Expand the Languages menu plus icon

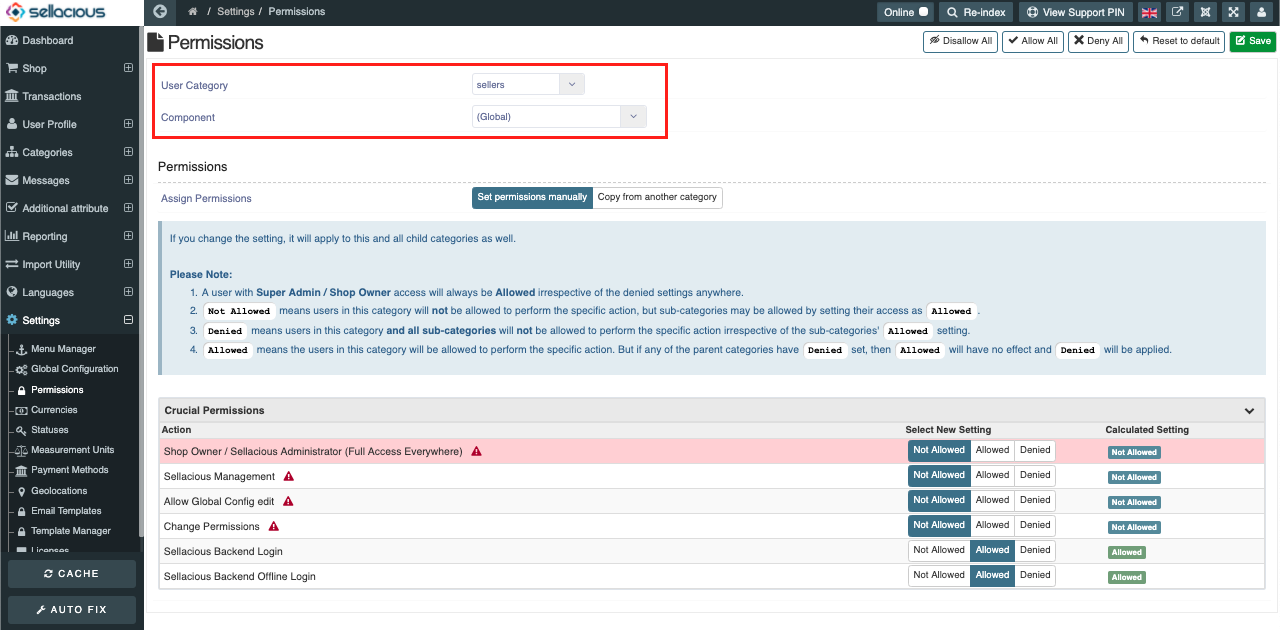click(128, 292)
